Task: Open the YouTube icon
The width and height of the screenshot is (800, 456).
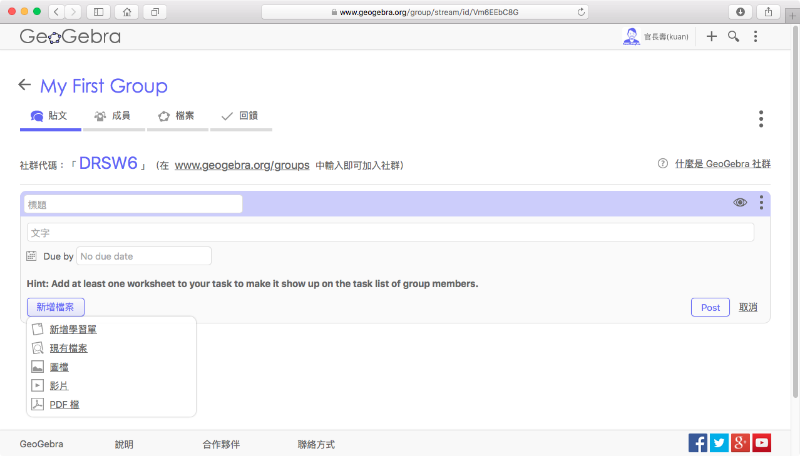Action: point(762,443)
